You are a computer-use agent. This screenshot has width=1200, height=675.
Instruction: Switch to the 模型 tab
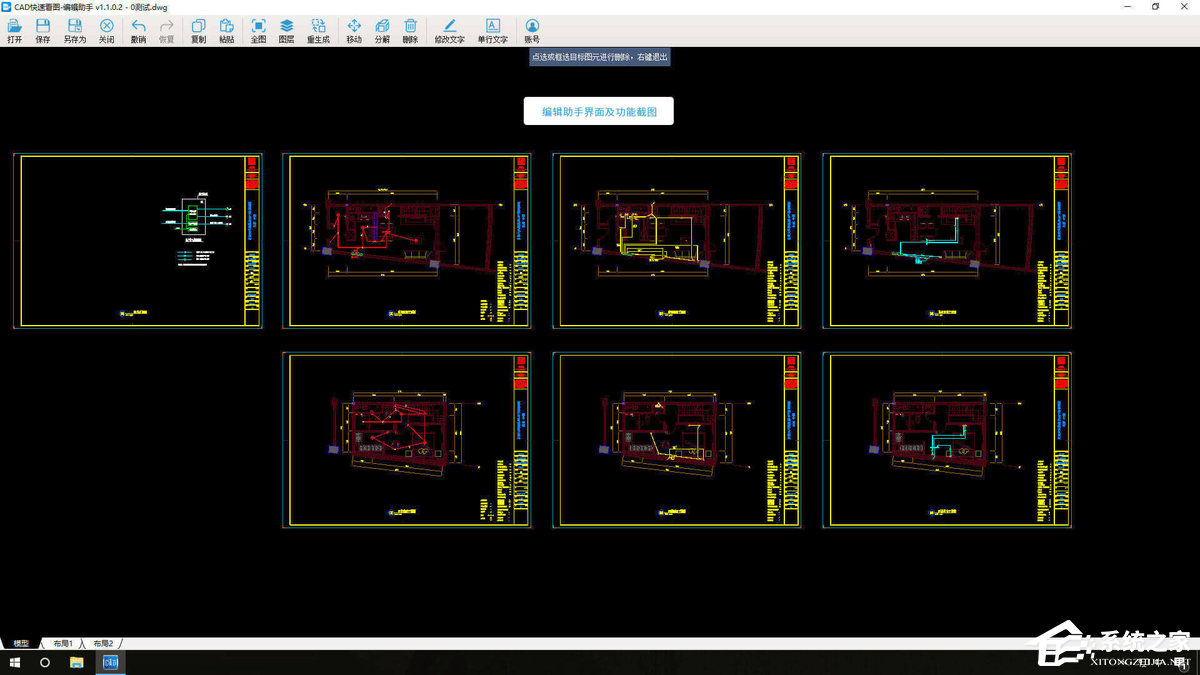21,644
